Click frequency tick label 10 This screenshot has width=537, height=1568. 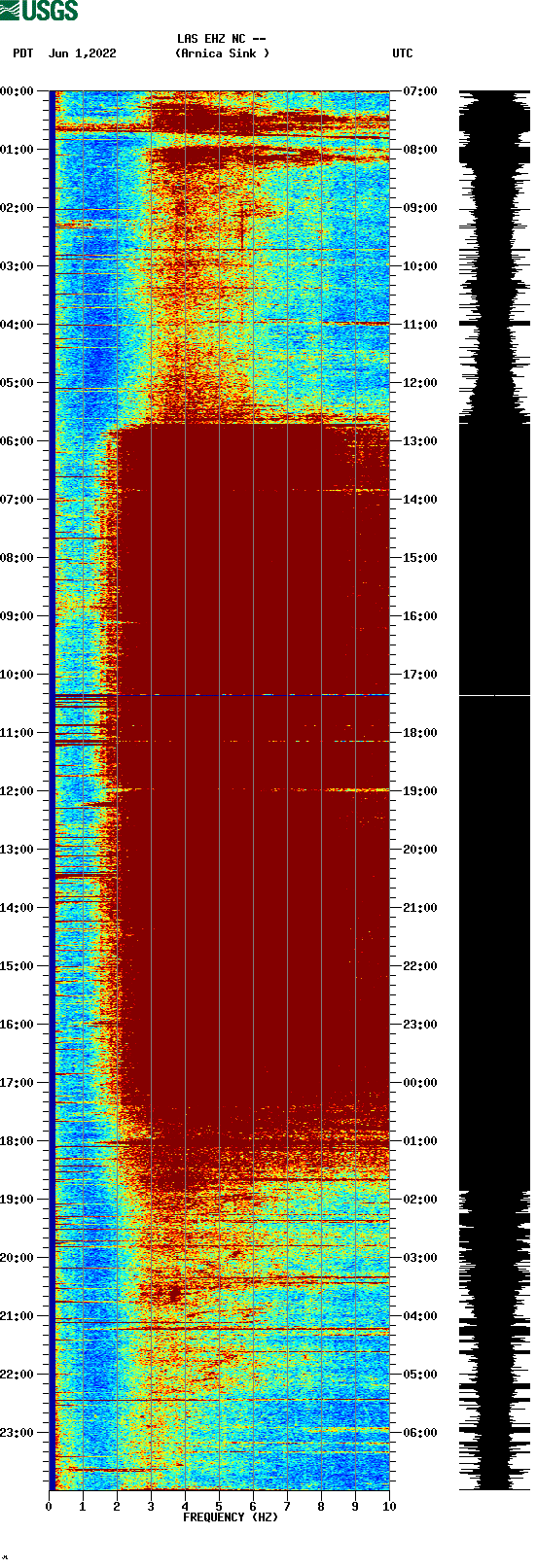[x=389, y=1507]
